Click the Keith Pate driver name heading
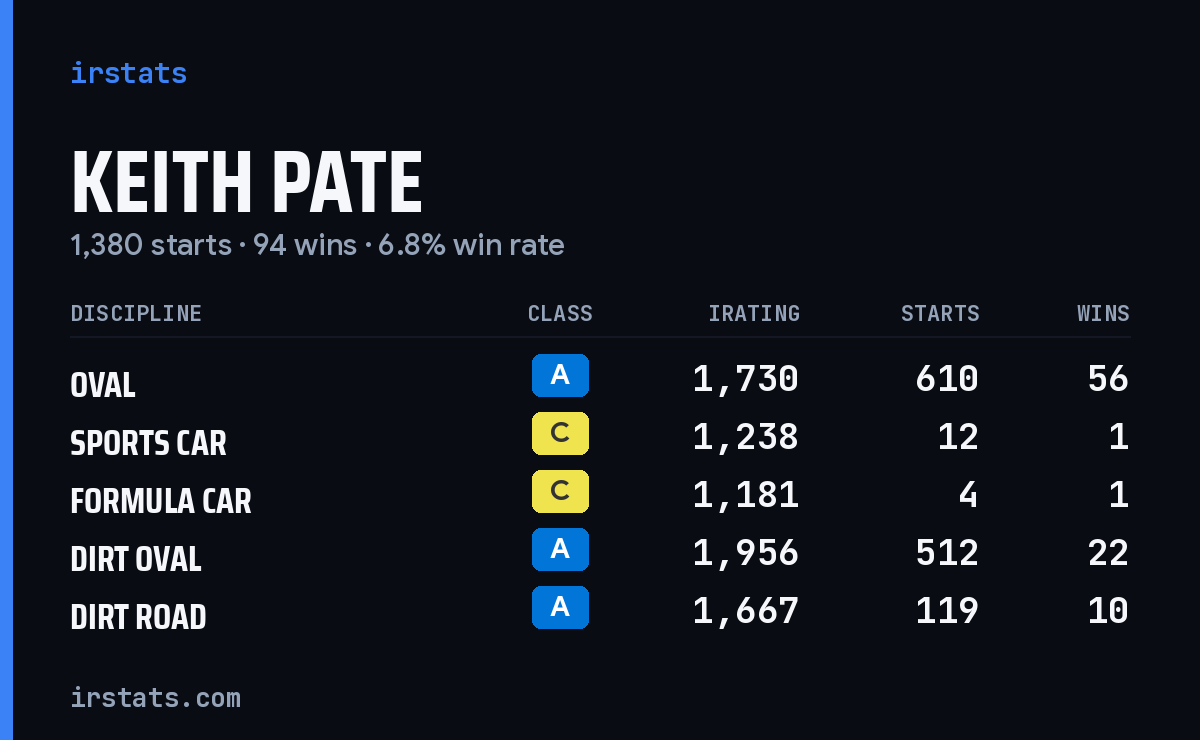 click(x=247, y=183)
